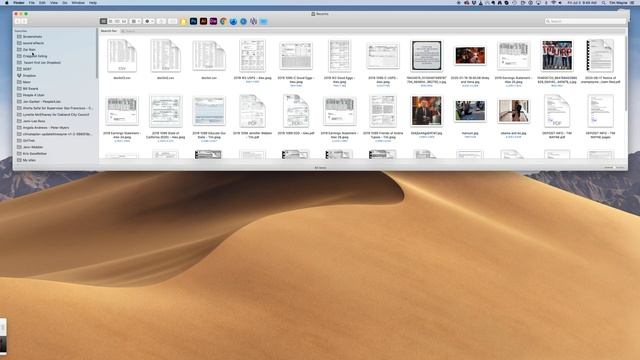
Task: Go forward with the toolbar forward arrow
Action: 24,21
